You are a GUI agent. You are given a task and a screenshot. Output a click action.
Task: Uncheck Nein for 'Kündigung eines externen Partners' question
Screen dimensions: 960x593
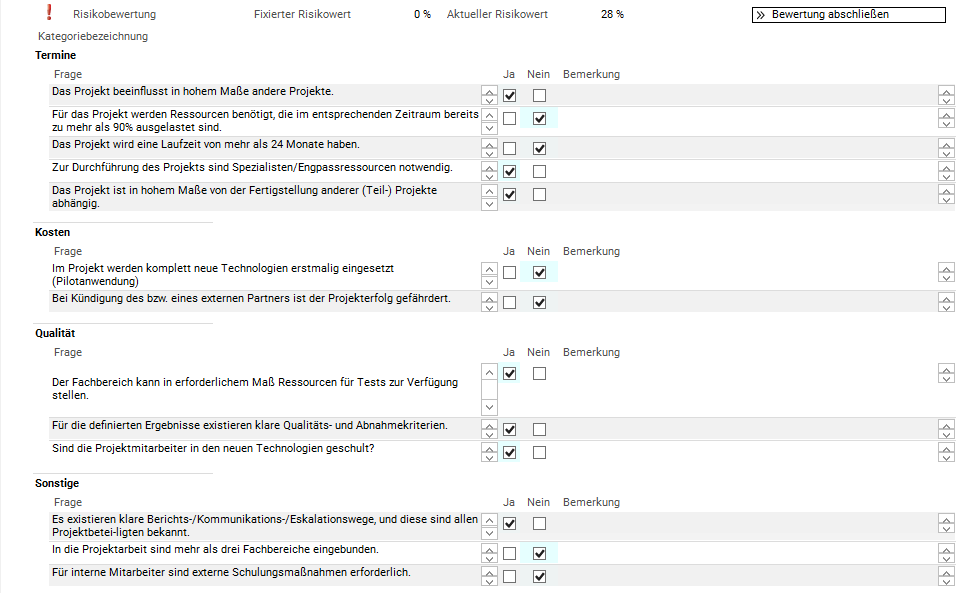(540, 303)
